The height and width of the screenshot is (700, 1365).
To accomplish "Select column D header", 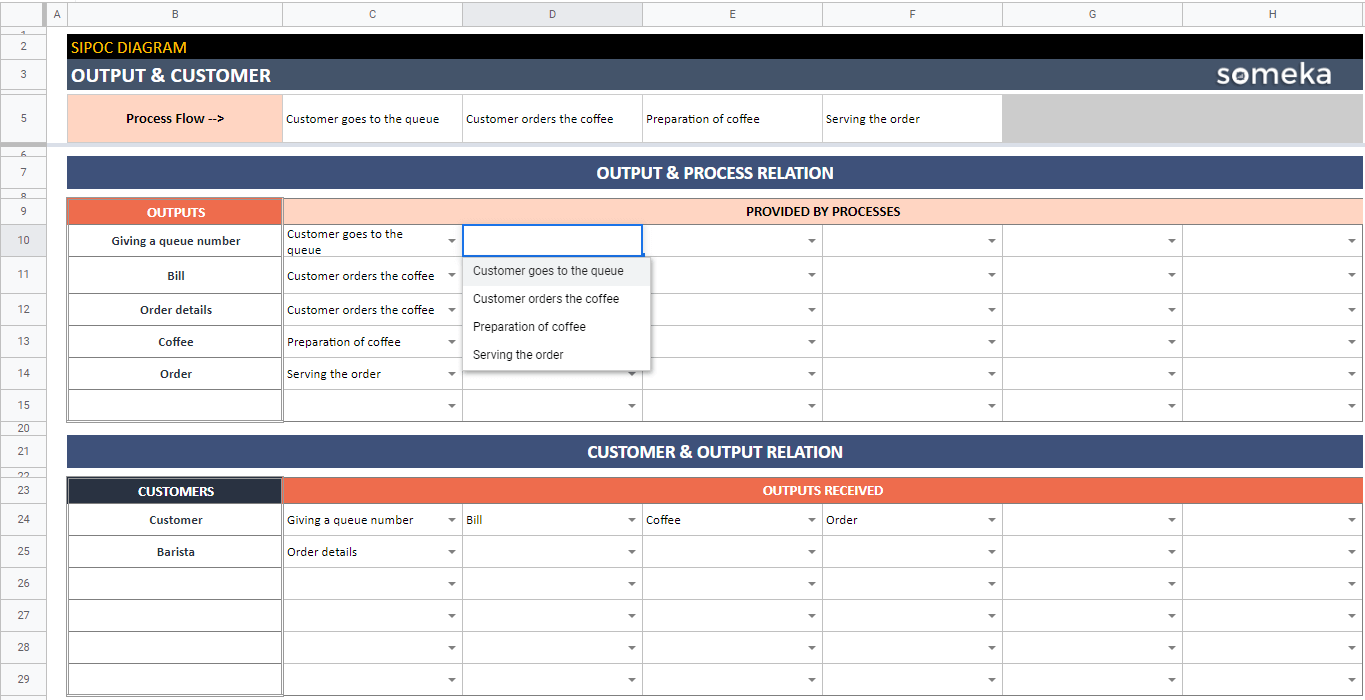I will 552,14.
